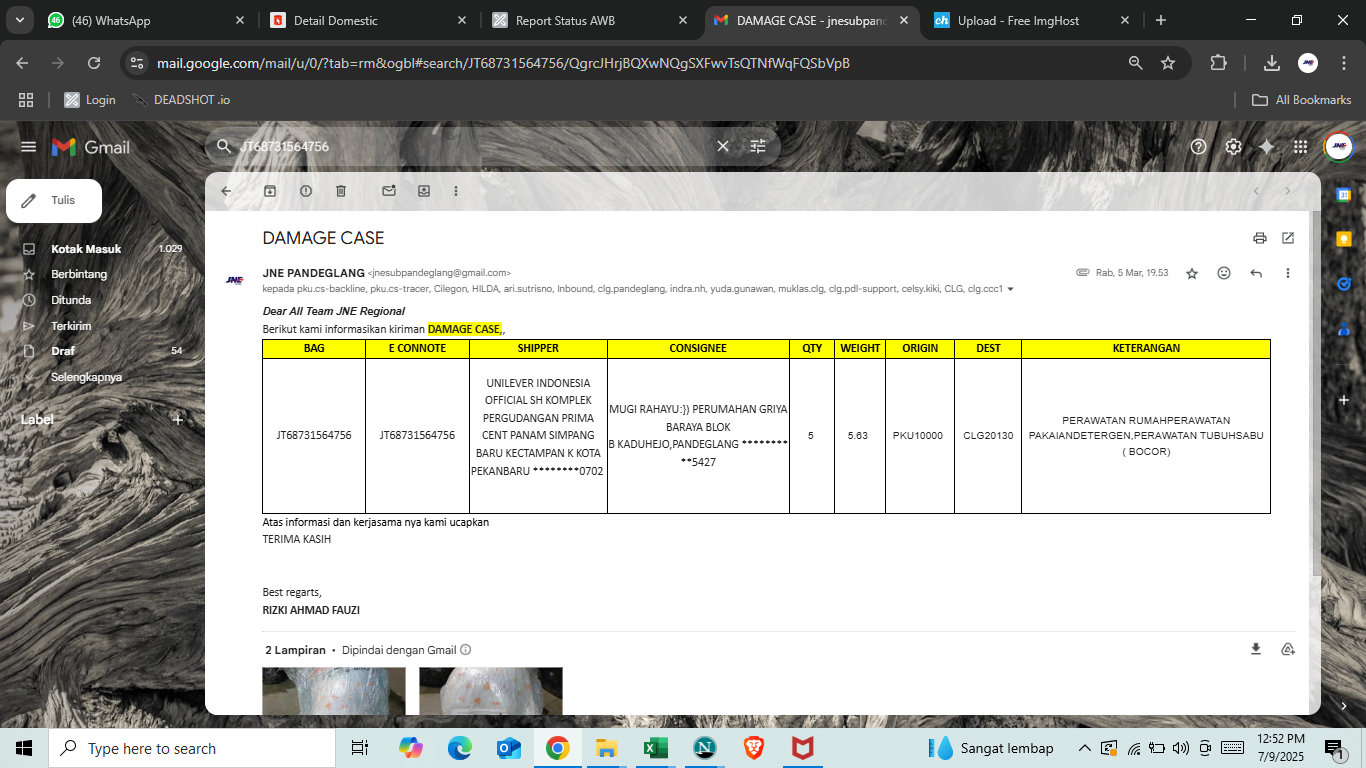Open more actions three-dot menu in toolbar
Image resolution: width=1366 pixels, height=768 pixels.
(456, 191)
